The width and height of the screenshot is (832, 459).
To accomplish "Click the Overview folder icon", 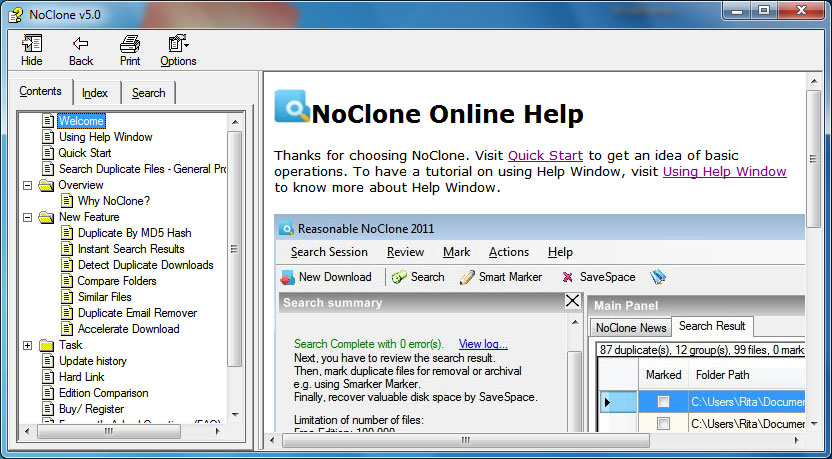I will 47,185.
